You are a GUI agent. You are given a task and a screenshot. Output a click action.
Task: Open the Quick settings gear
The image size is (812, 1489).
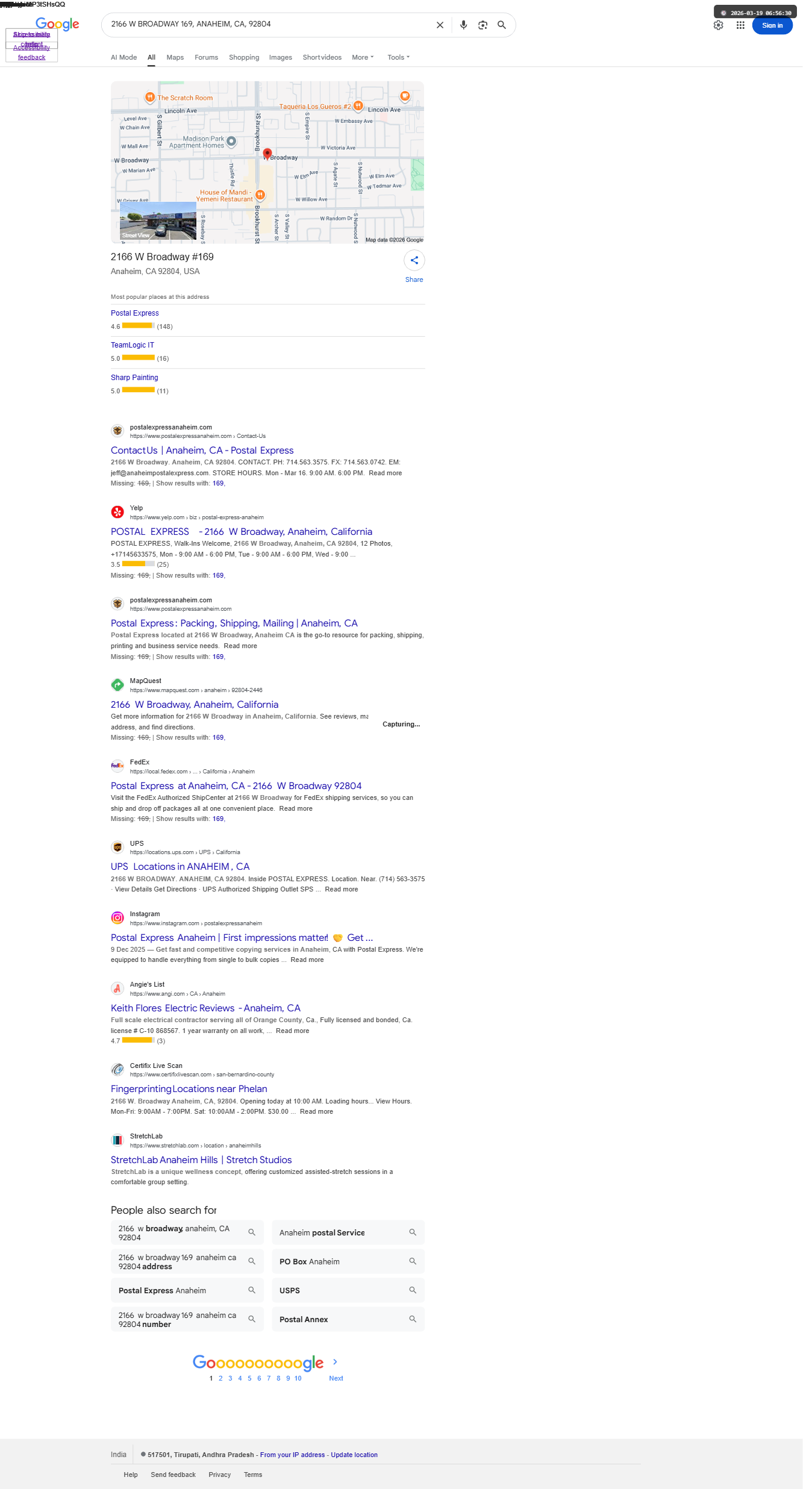pos(718,25)
